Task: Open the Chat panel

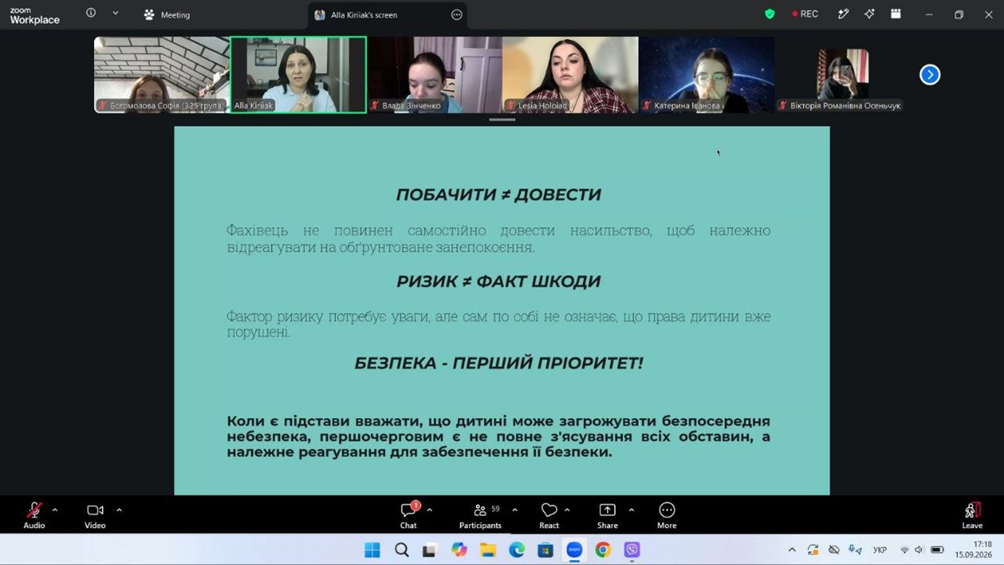Action: click(x=409, y=515)
